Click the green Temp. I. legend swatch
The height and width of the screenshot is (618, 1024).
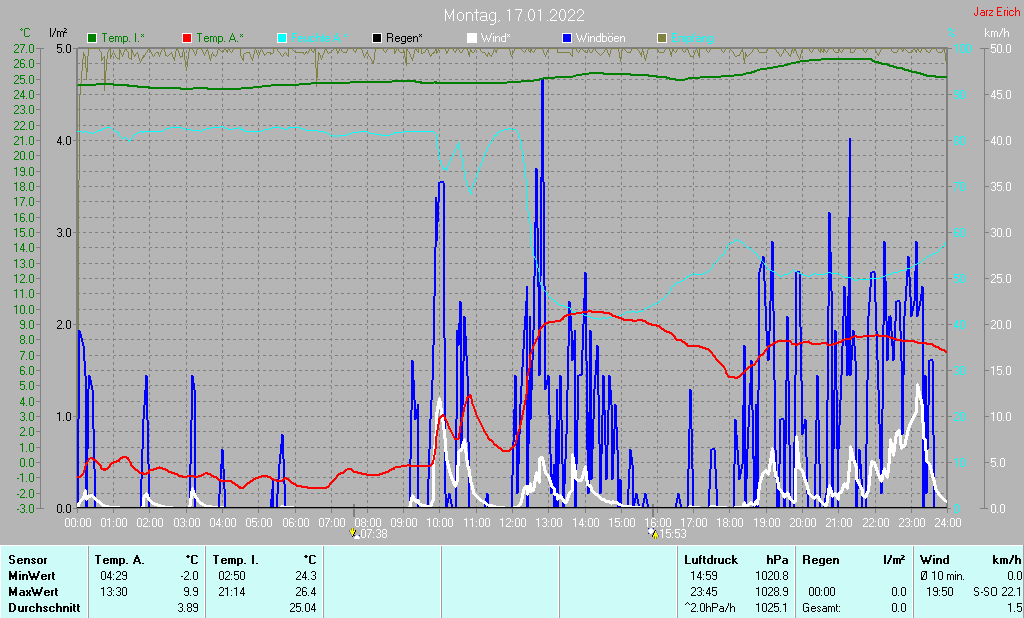92,38
